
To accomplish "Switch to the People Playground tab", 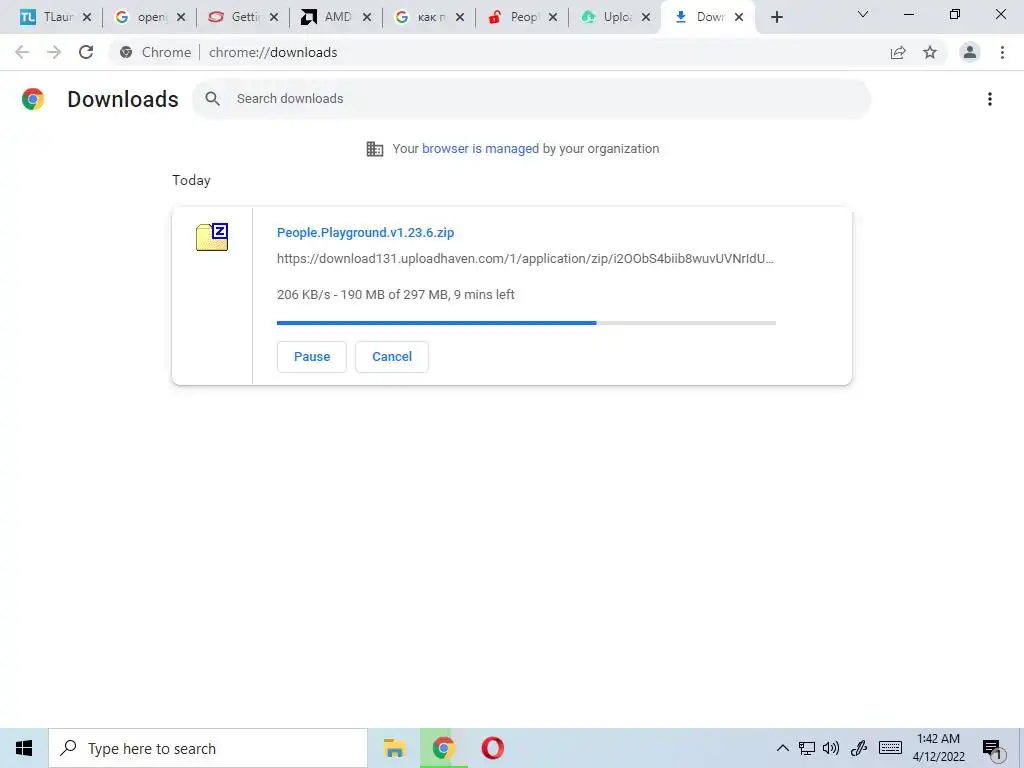I will click(522, 17).
